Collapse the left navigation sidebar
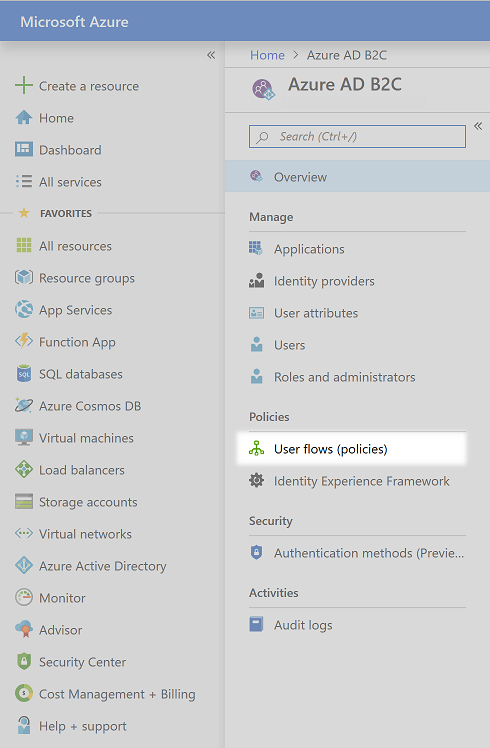This screenshot has height=748, width=490. pos(211,55)
